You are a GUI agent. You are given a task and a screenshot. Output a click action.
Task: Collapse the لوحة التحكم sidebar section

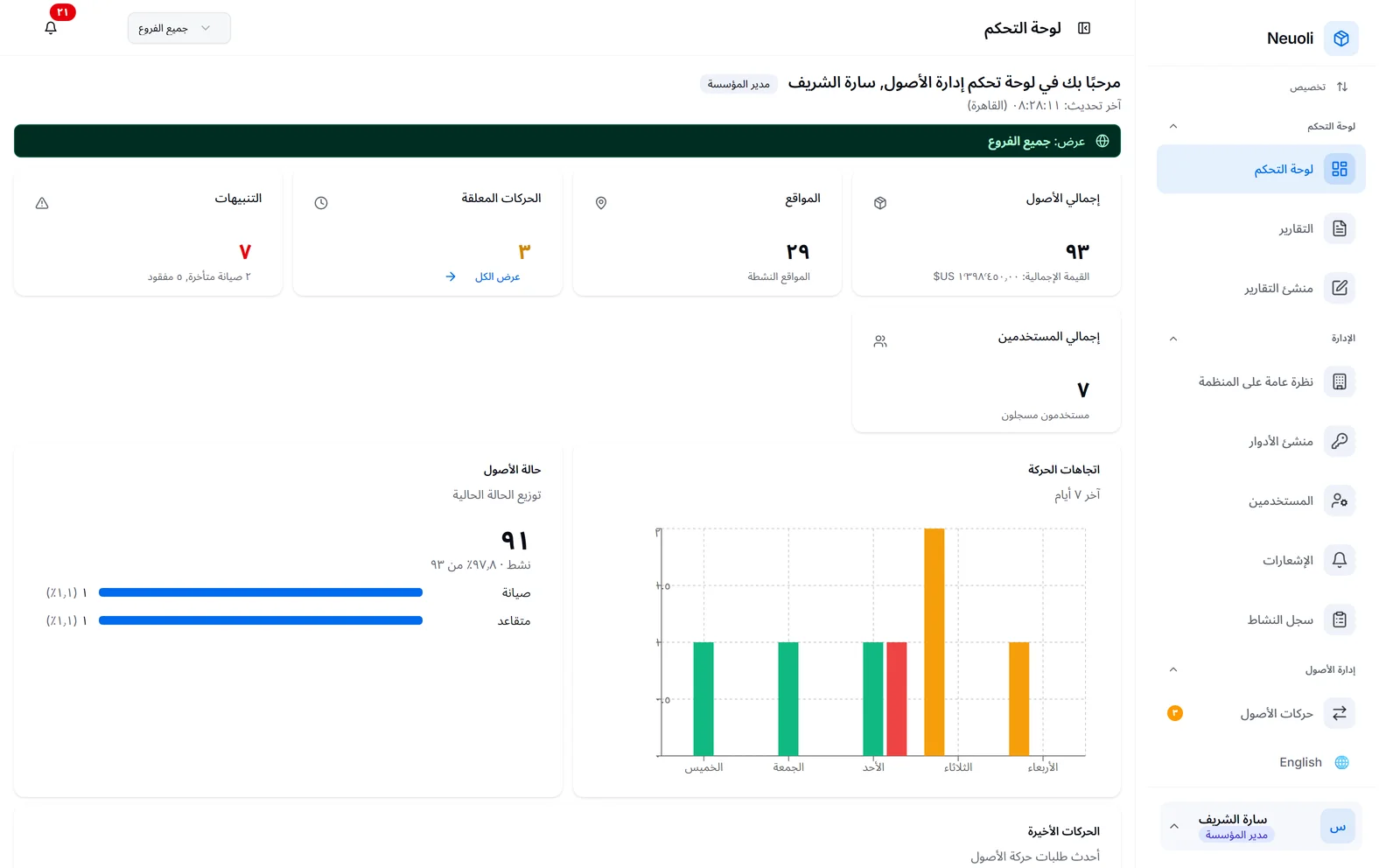(1173, 126)
